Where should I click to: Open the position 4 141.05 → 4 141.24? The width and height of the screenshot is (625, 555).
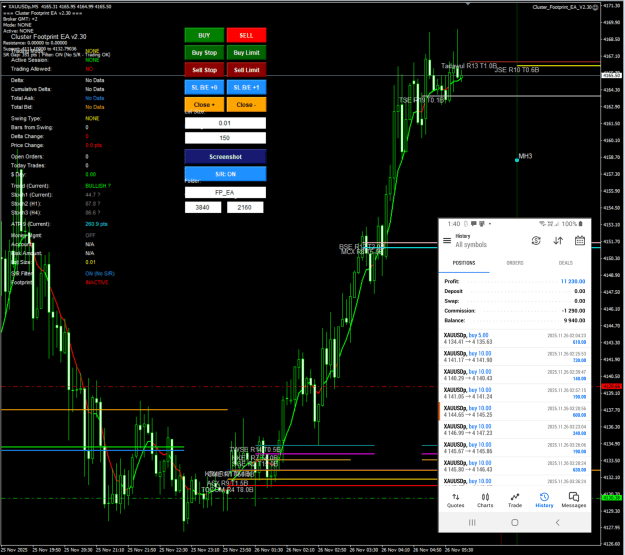pyautogui.click(x=515, y=393)
